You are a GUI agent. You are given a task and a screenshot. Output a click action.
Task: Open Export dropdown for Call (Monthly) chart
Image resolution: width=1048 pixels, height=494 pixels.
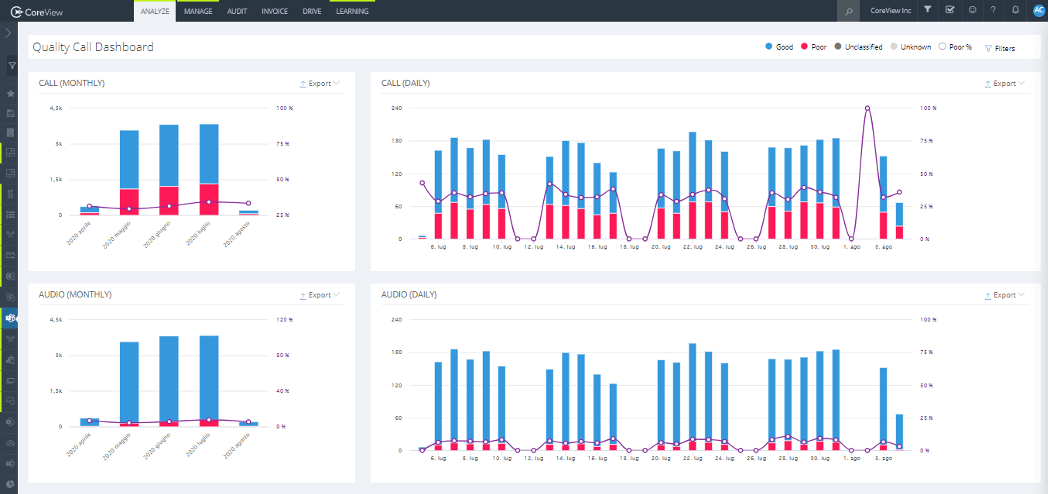click(319, 84)
